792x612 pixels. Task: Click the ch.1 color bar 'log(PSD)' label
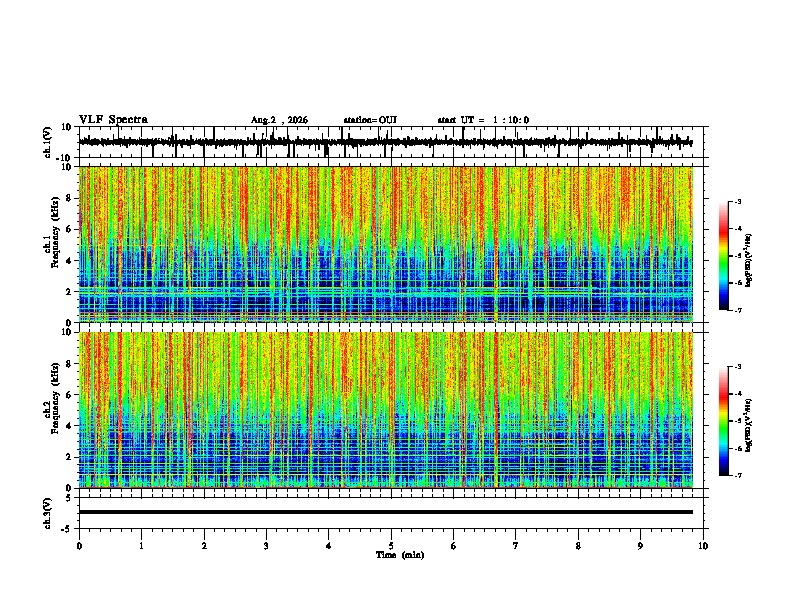(749, 261)
